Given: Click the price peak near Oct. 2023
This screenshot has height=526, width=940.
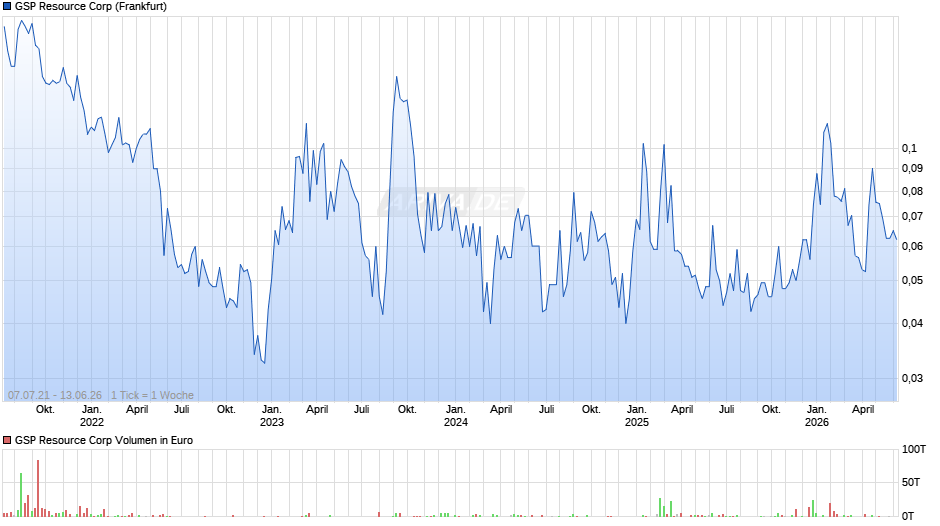Looking at the screenshot, I should tap(396, 77).
